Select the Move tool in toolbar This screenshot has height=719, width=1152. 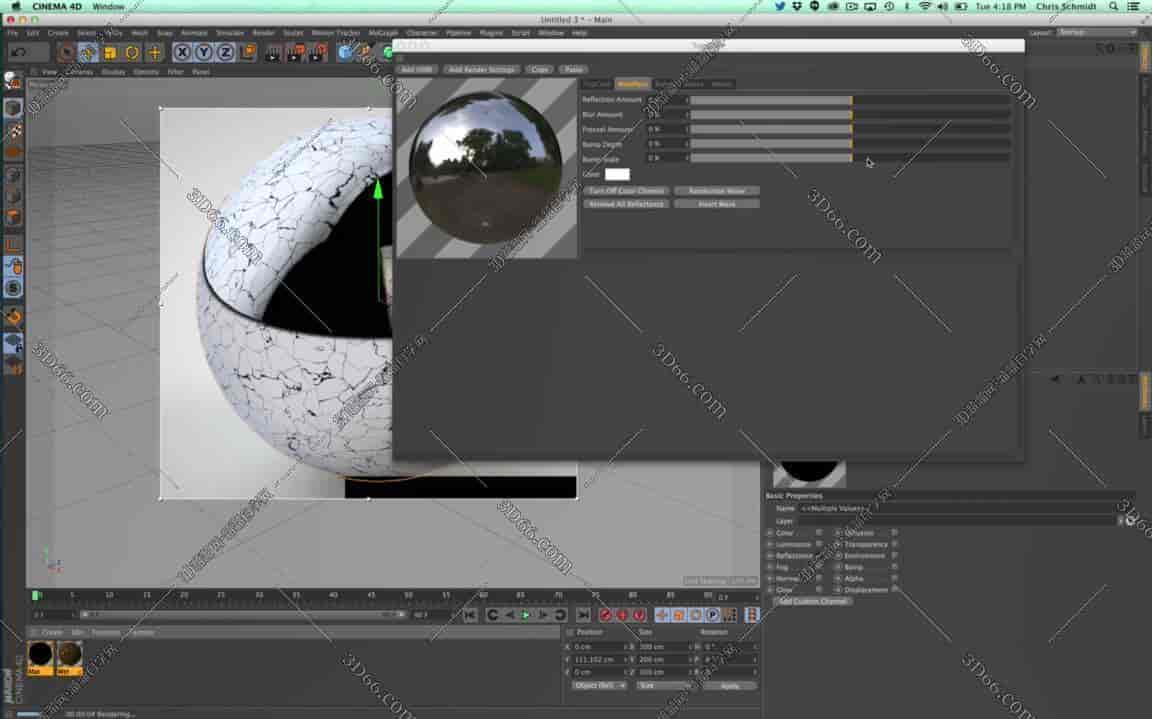88,53
